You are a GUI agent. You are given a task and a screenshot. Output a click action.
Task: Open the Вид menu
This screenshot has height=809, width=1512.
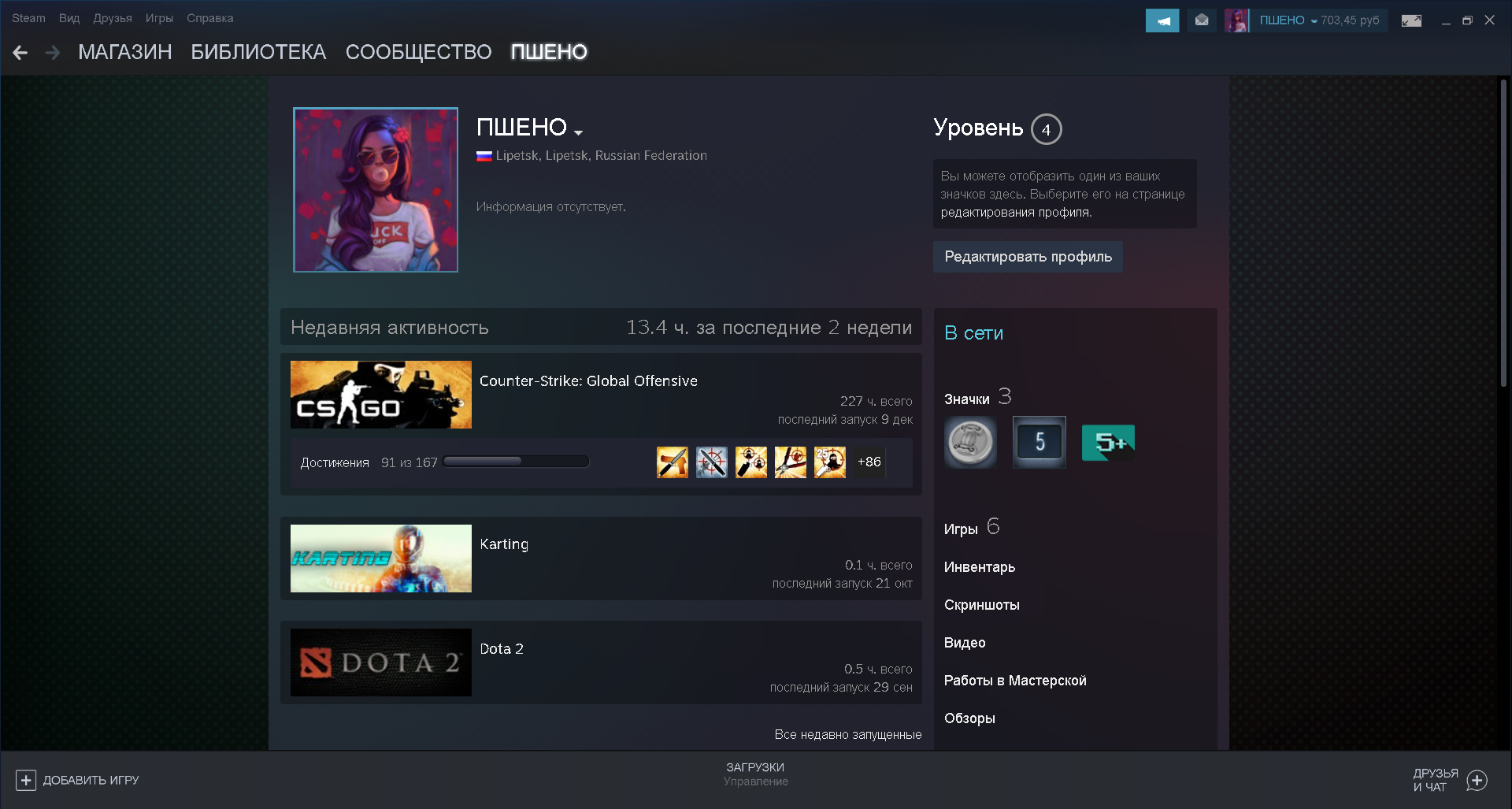point(69,18)
